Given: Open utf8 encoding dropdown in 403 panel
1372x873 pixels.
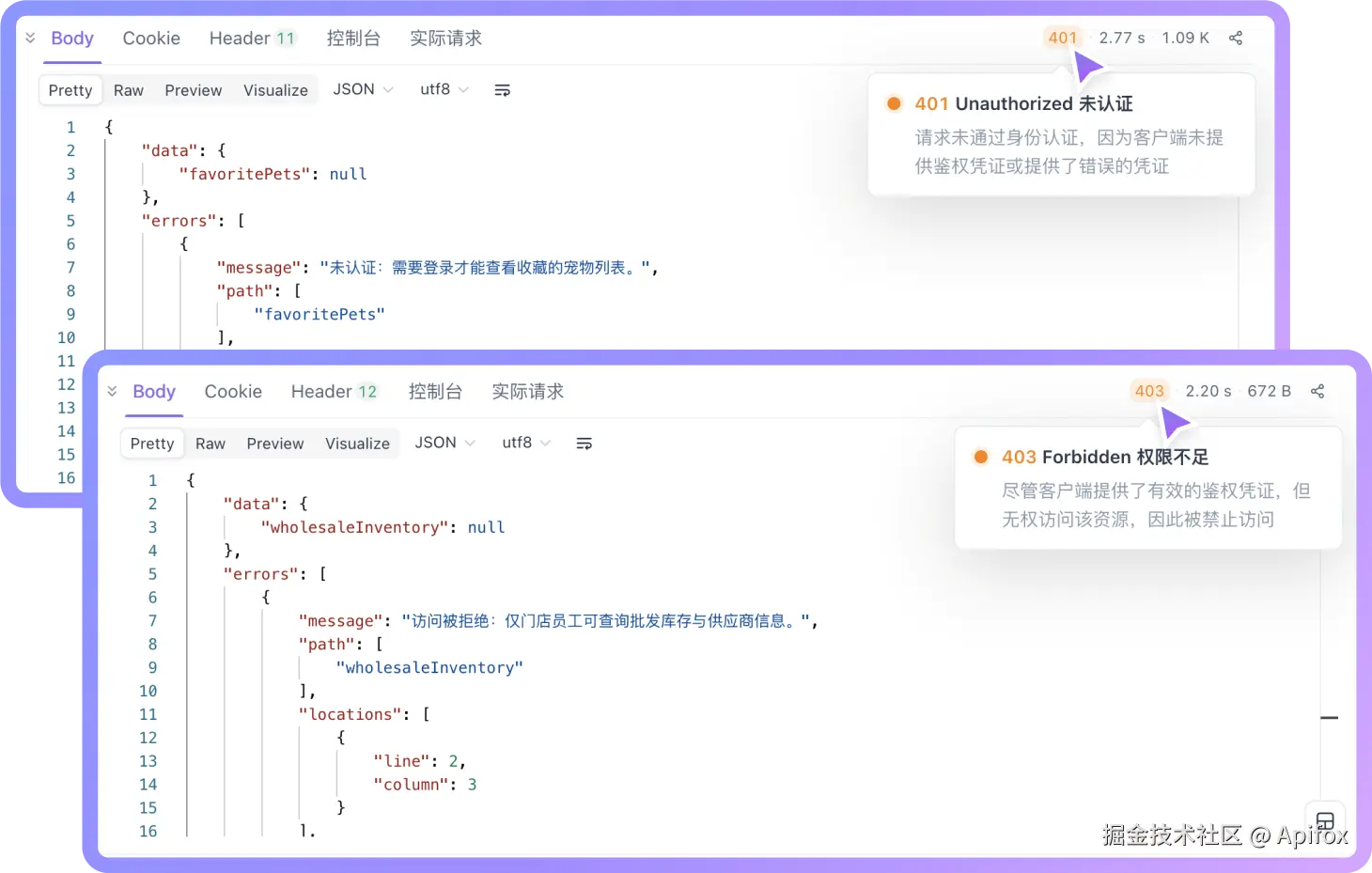Looking at the screenshot, I should [x=525, y=443].
